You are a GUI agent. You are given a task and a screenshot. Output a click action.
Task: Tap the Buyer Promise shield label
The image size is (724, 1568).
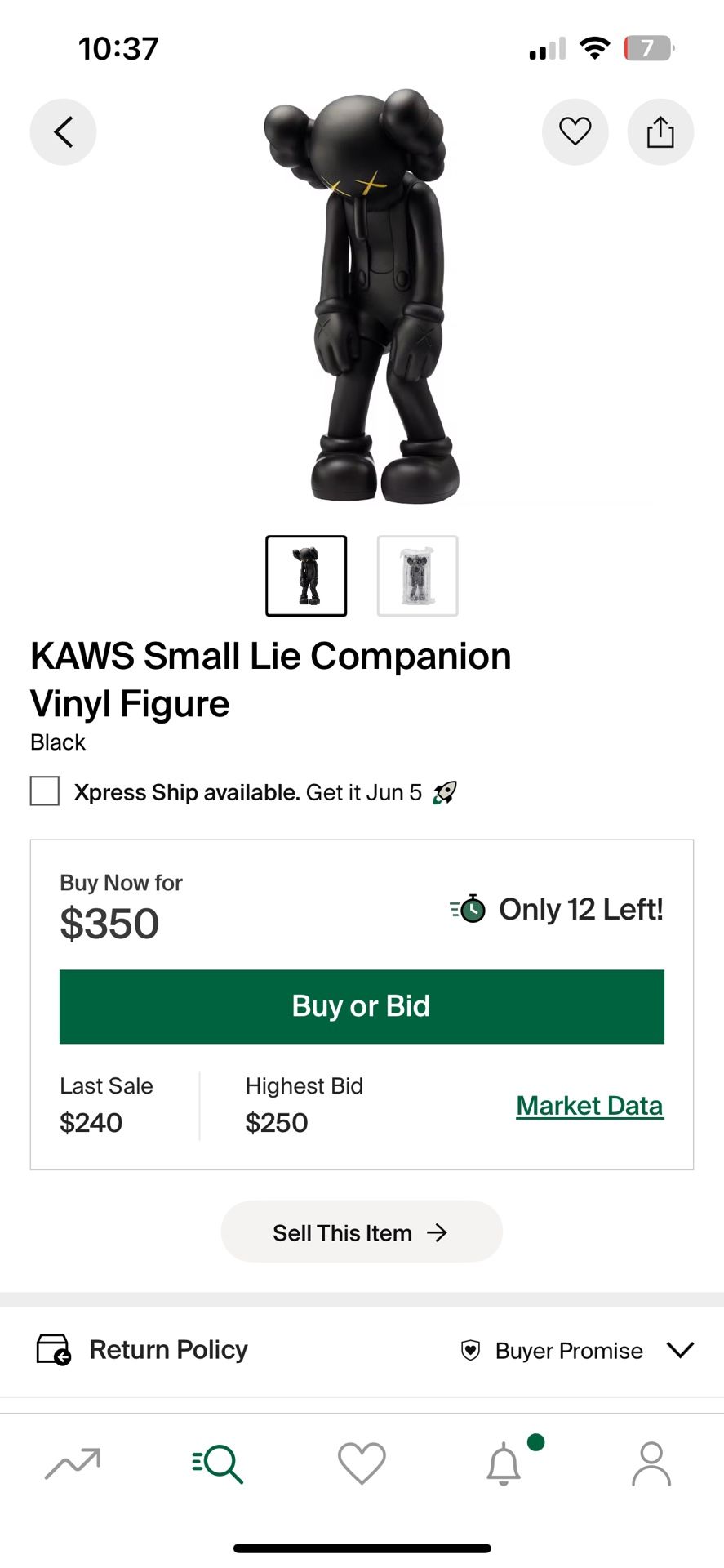pos(553,1351)
